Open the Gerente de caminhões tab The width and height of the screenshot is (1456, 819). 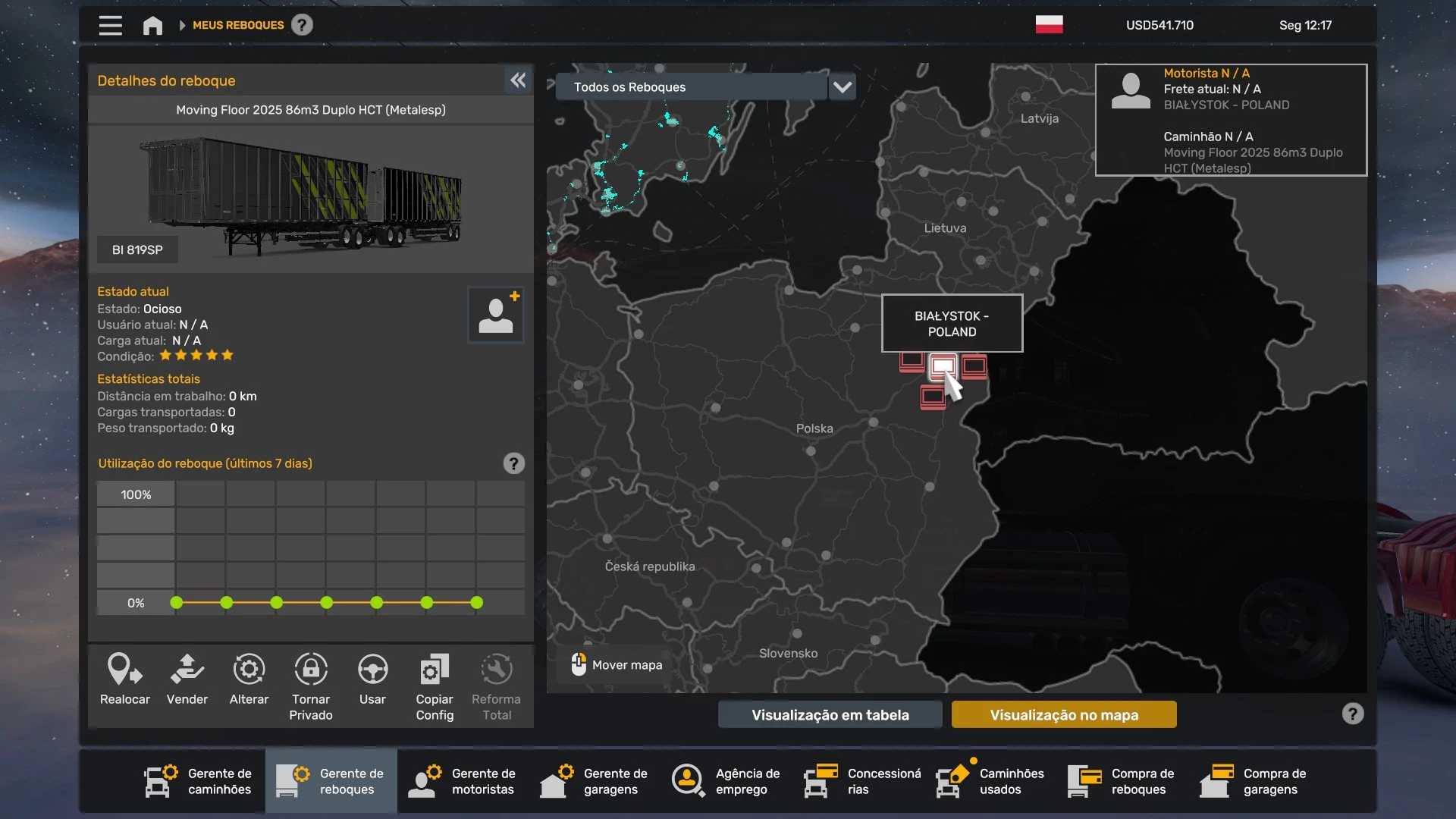click(x=199, y=781)
